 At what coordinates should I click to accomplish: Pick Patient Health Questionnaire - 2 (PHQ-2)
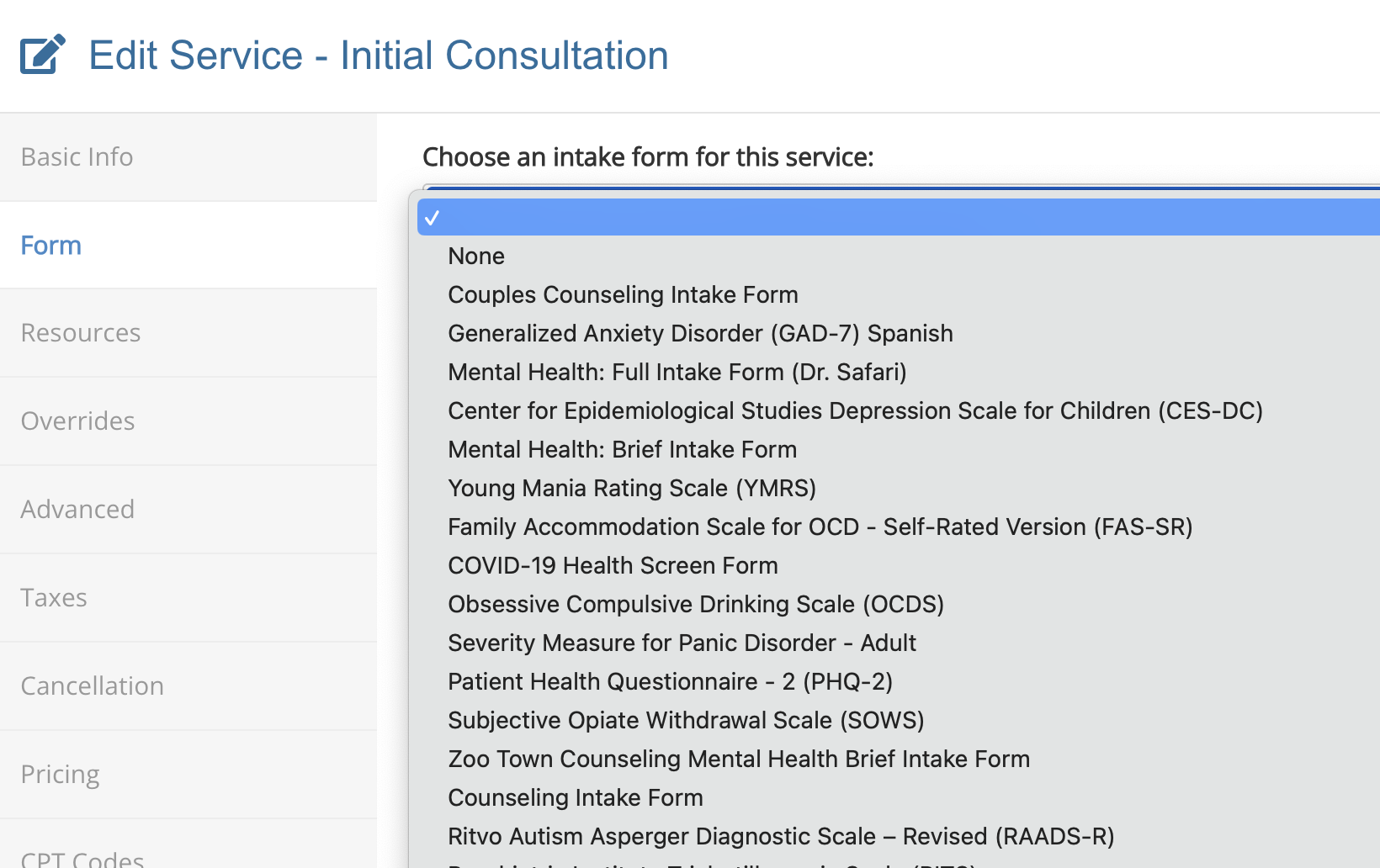click(x=670, y=682)
